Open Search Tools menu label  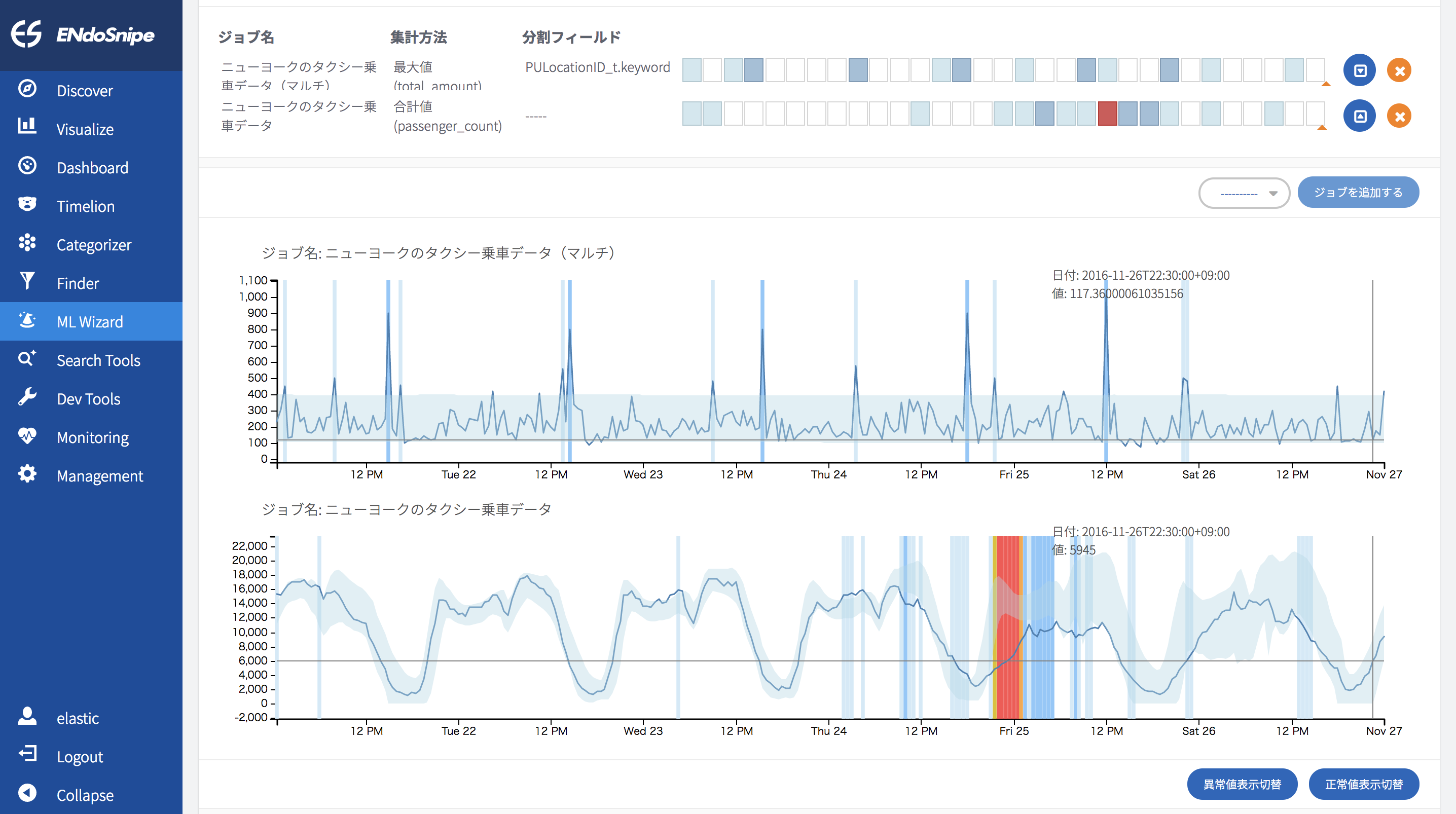98,360
